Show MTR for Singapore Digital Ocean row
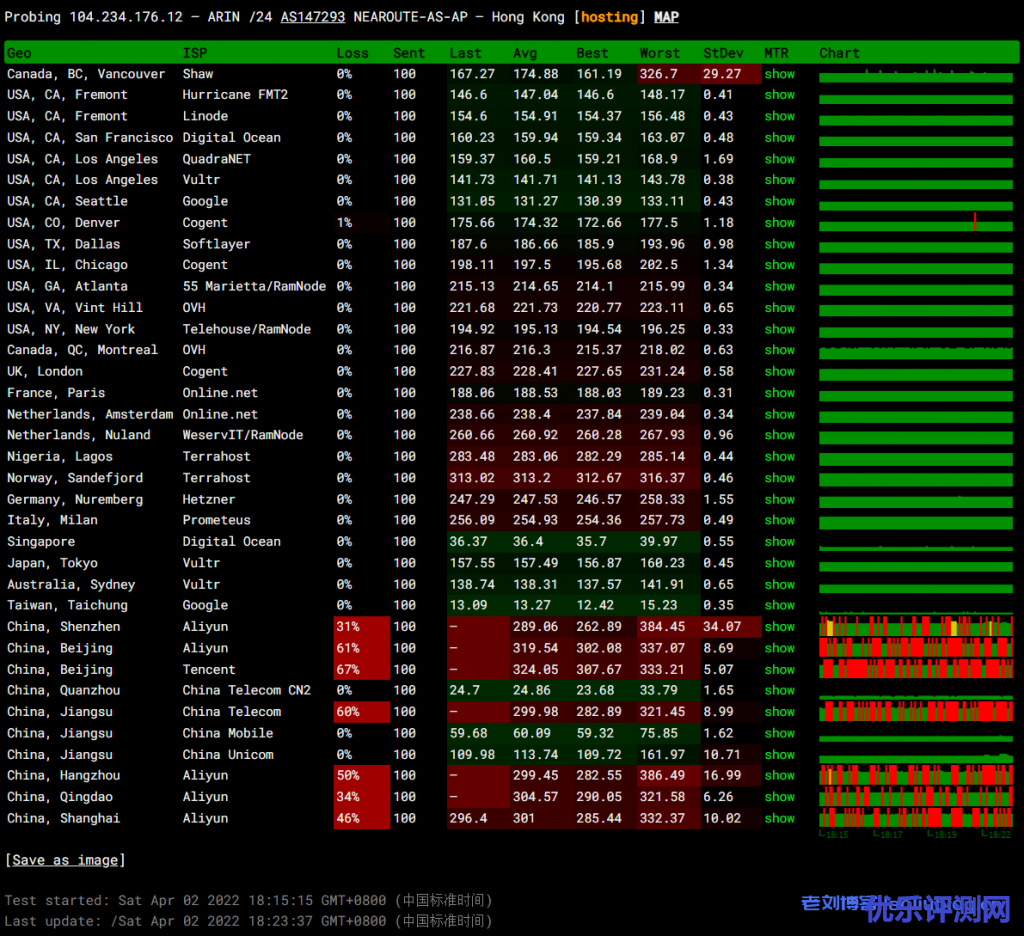 [779, 542]
